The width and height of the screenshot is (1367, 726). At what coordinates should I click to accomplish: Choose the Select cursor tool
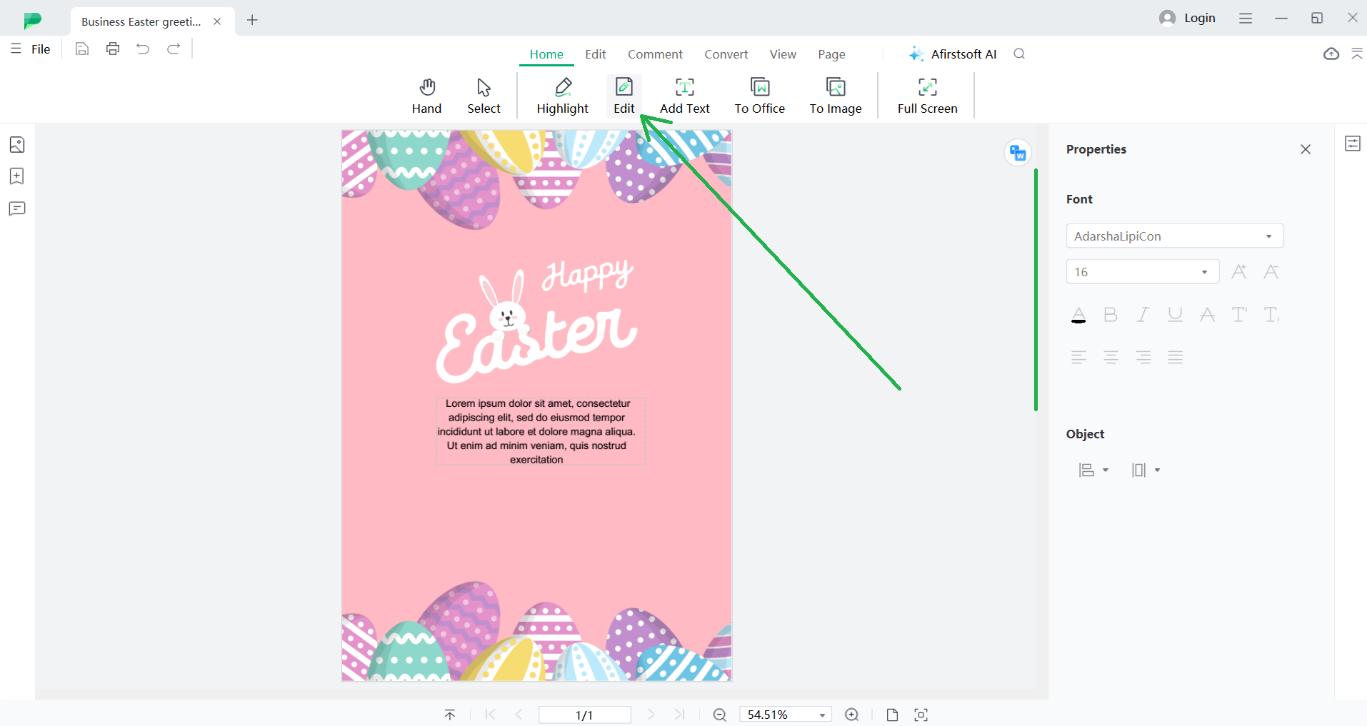pos(484,96)
